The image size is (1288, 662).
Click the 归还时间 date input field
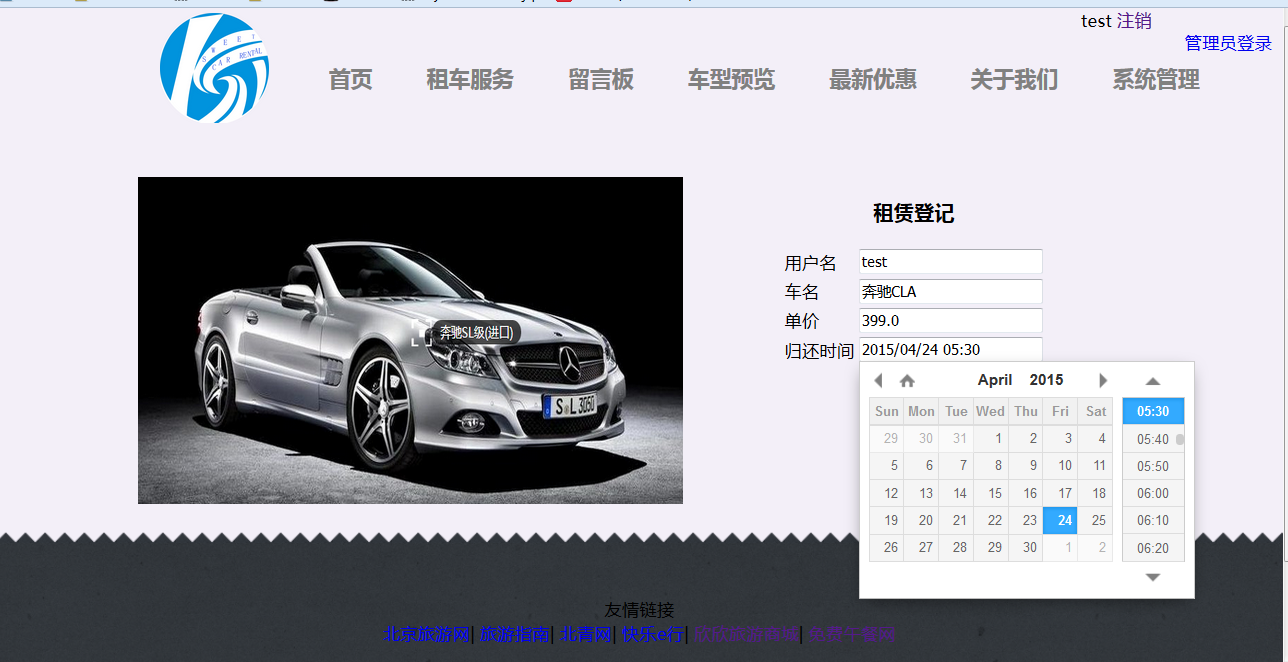pos(951,350)
